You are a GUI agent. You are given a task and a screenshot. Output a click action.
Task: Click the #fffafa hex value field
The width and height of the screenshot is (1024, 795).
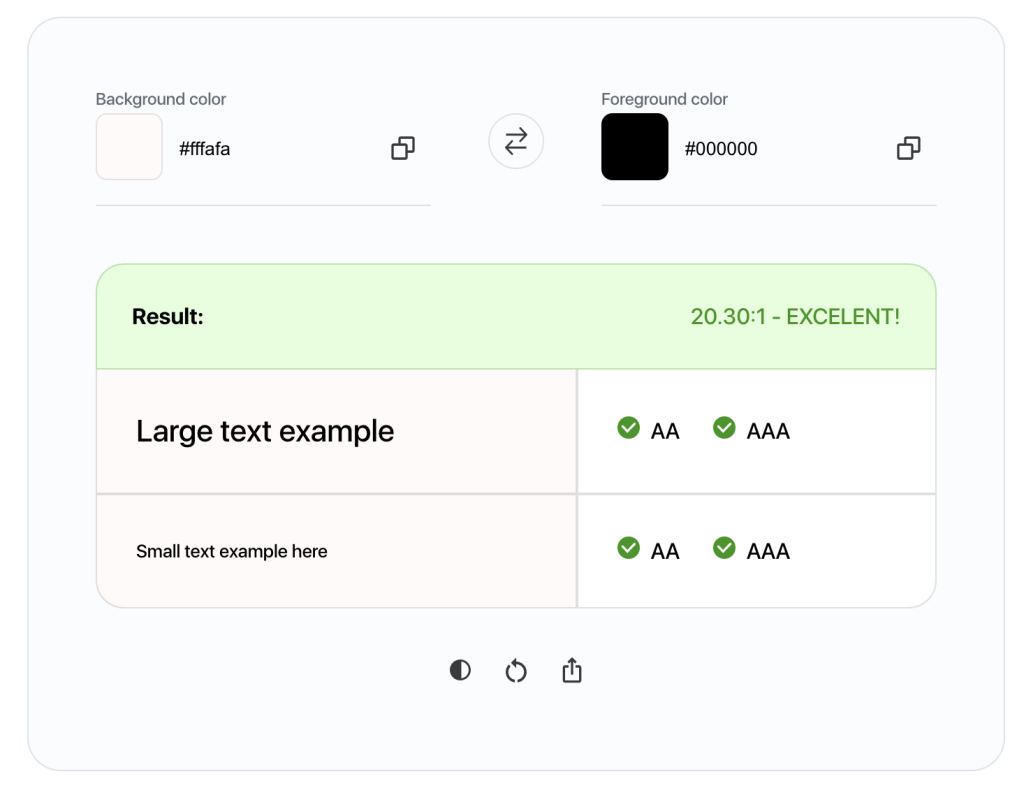pos(204,148)
